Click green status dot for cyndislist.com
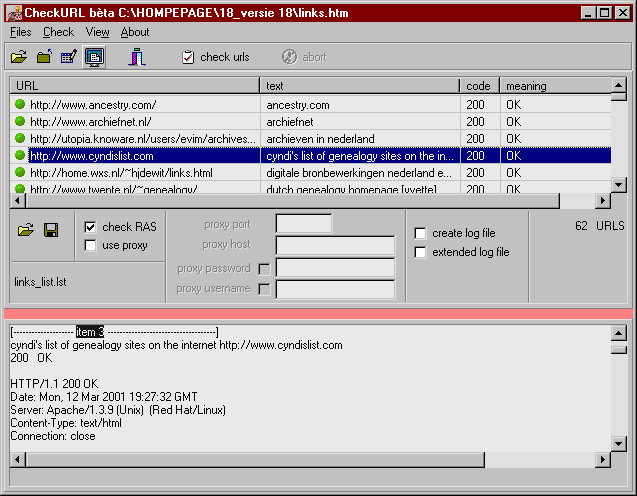This screenshot has height=496, width=637. [20, 155]
